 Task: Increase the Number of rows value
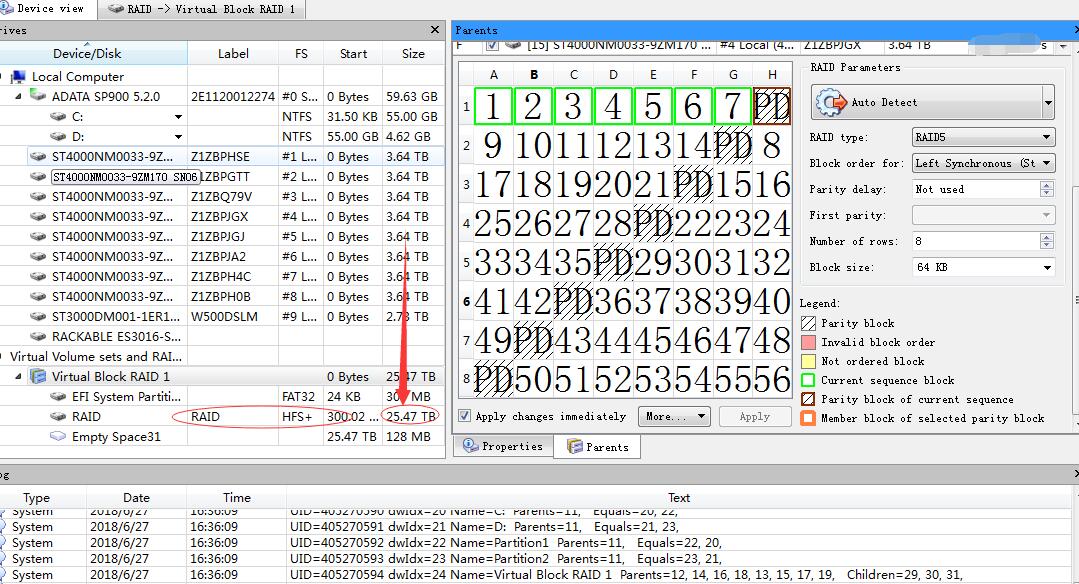pyautogui.click(x=1046, y=238)
